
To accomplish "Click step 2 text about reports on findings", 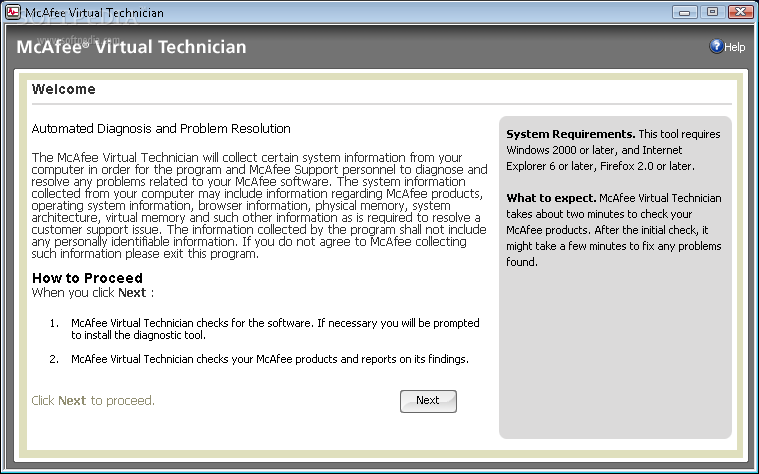I will point(270,359).
